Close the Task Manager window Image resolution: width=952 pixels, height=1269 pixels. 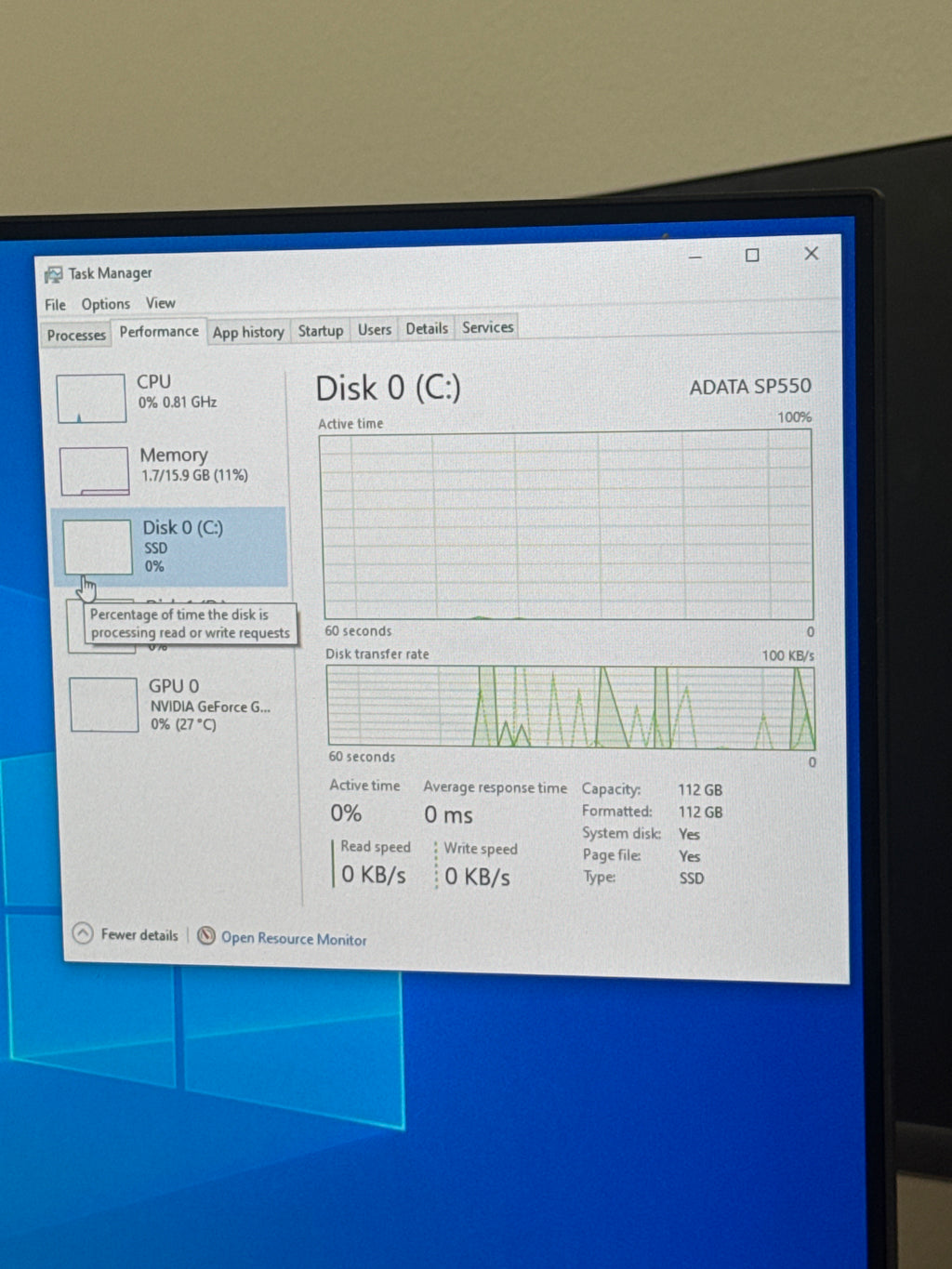[812, 254]
